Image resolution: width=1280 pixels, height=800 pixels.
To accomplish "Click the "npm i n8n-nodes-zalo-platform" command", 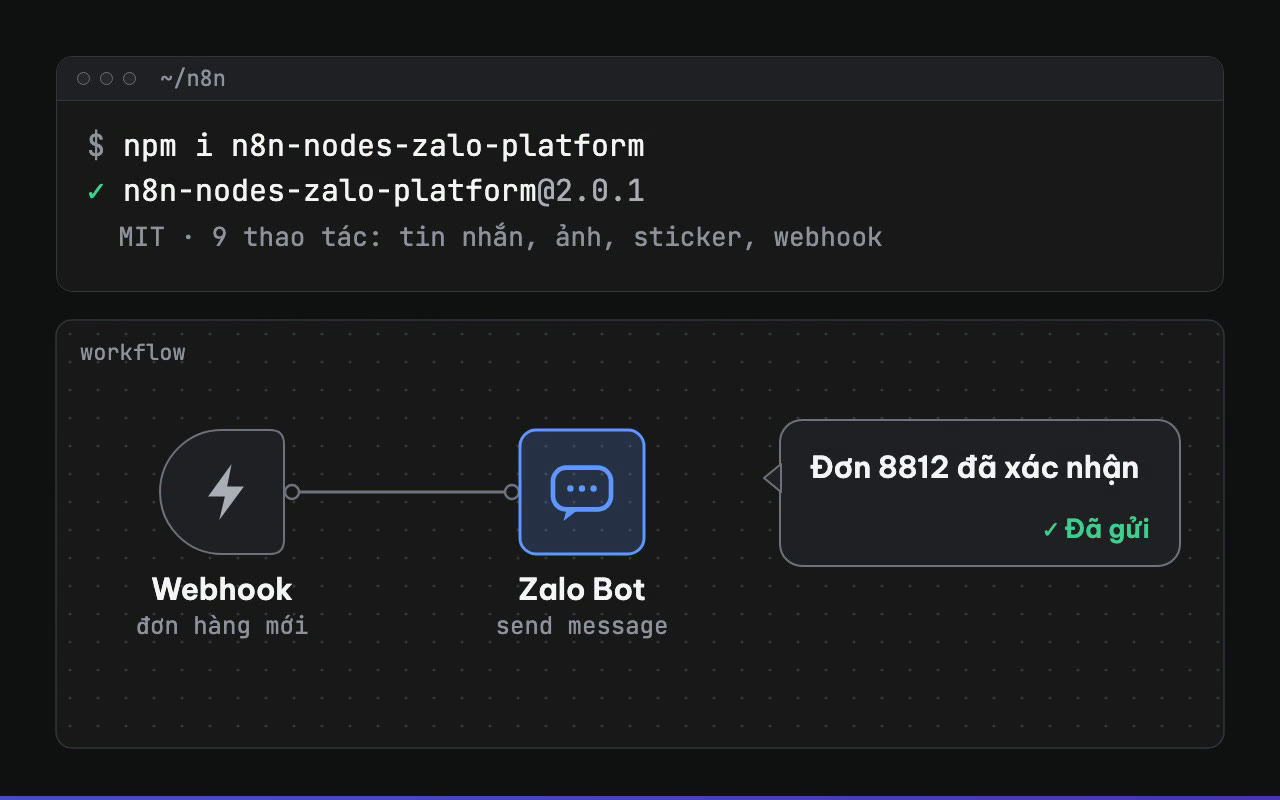I will [384, 146].
